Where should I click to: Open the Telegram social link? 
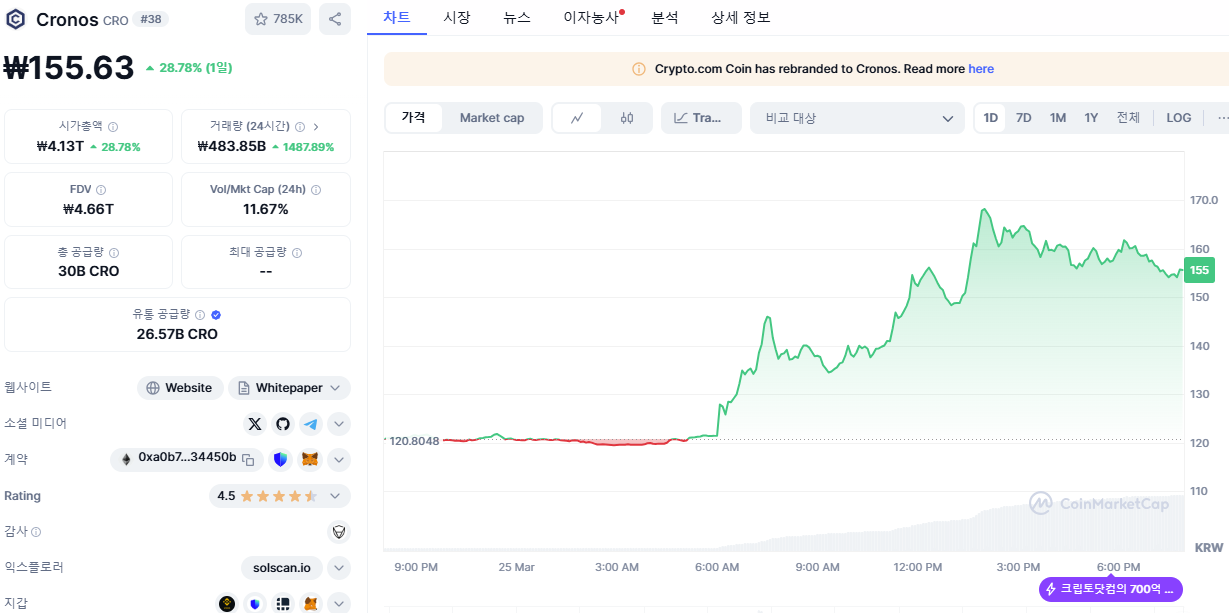point(311,424)
